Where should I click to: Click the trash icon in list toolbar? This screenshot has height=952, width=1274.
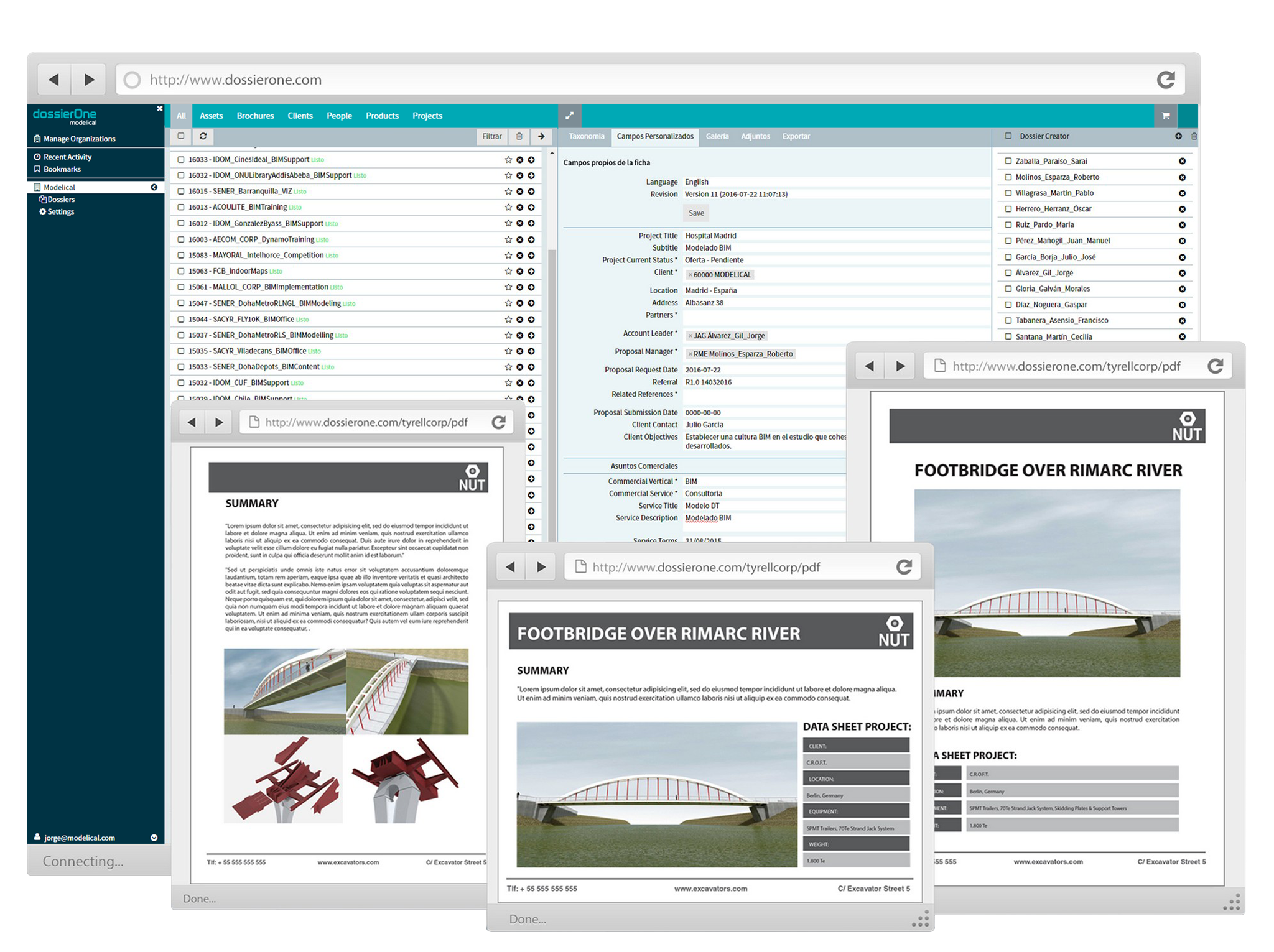click(x=519, y=136)
